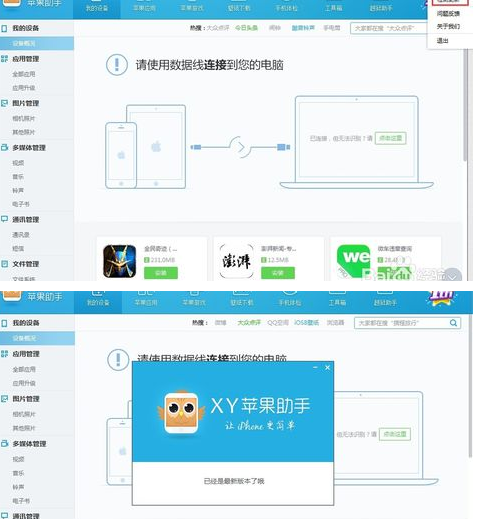Screen dimensions: 481x519
Task: Select 设备概况 in lower window sidebar
Action: pyautogui.click(x=37, y=338)
